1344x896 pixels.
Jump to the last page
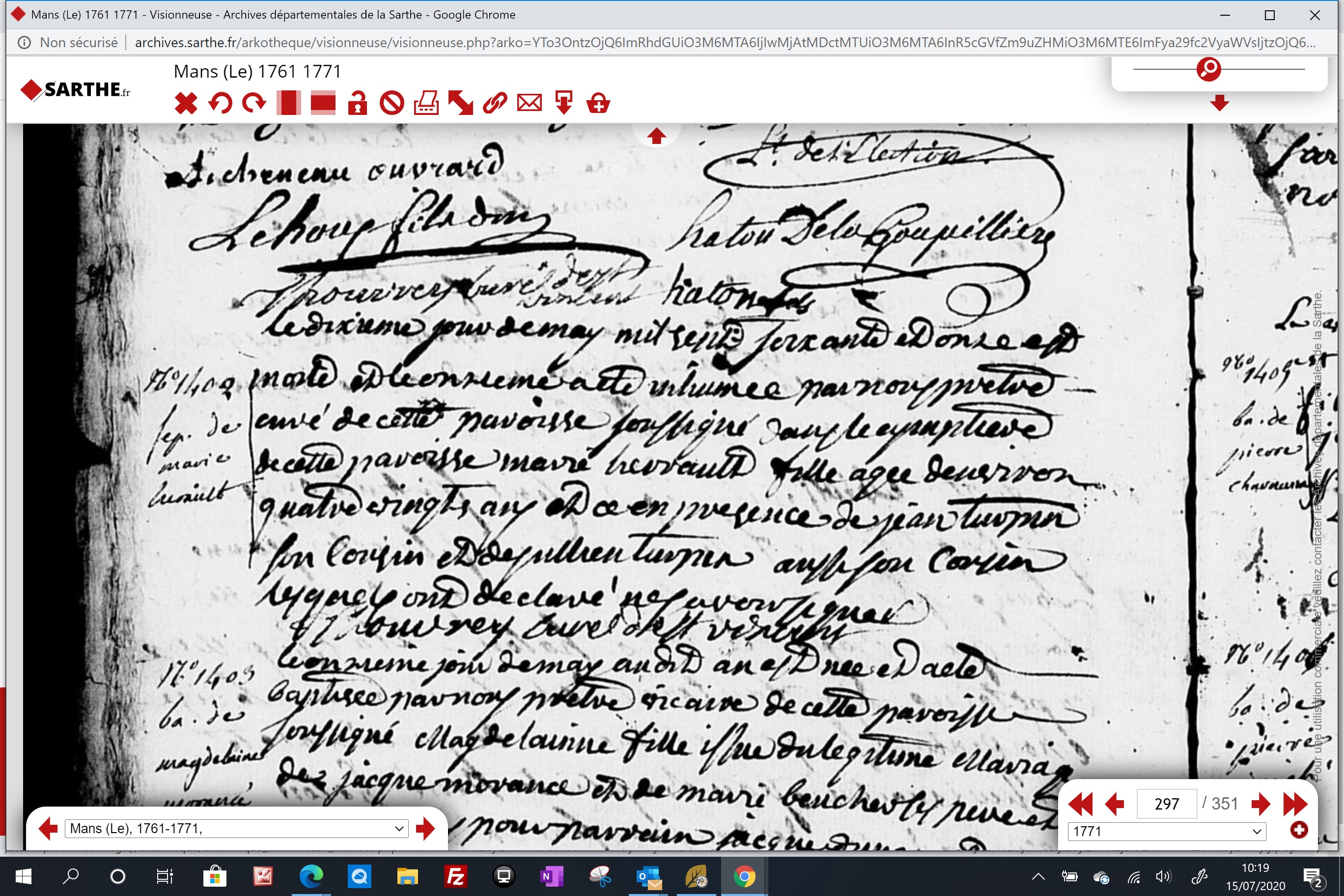coord(1295,804)
